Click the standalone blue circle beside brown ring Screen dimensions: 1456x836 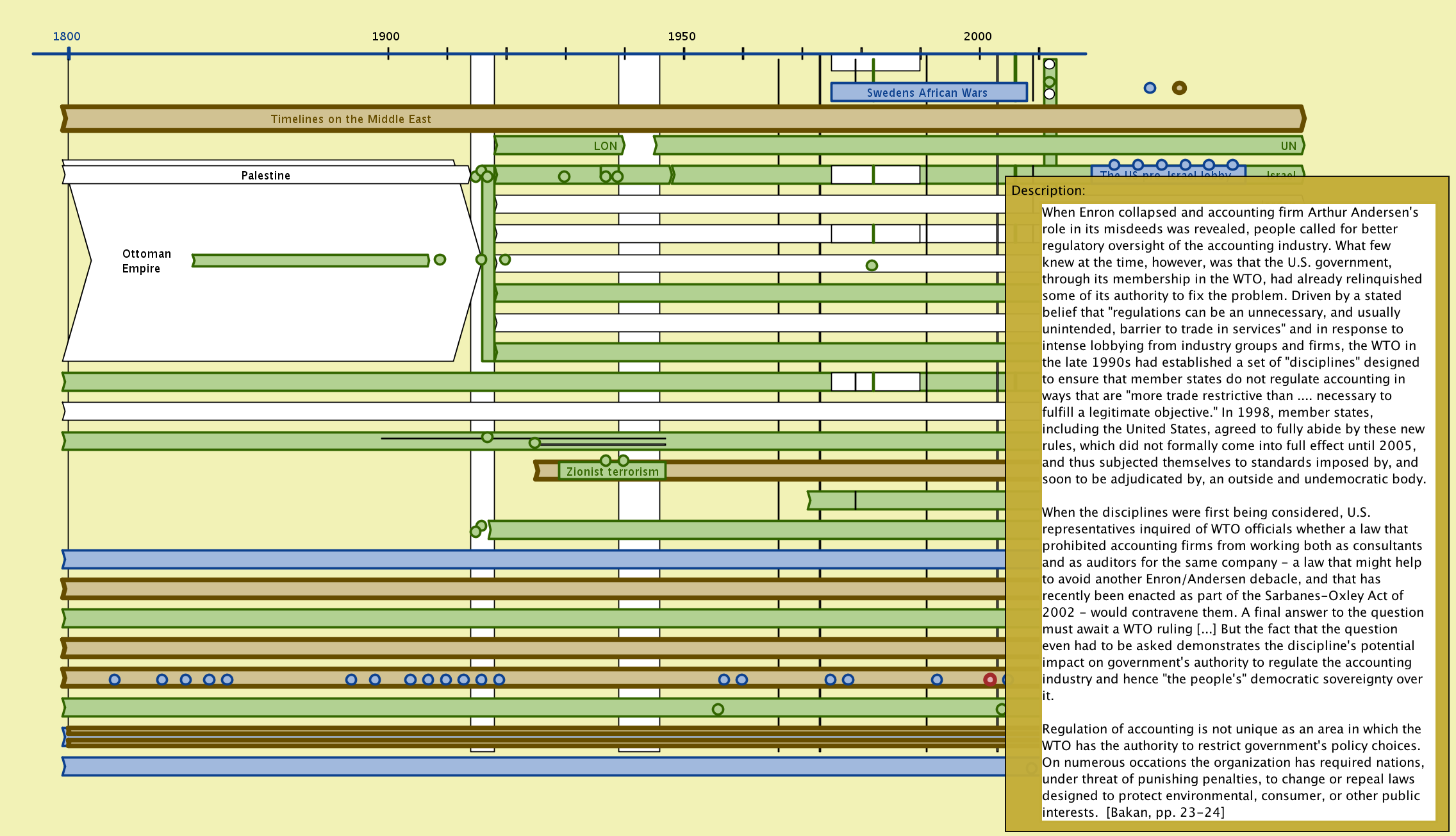pos(1150,88)
